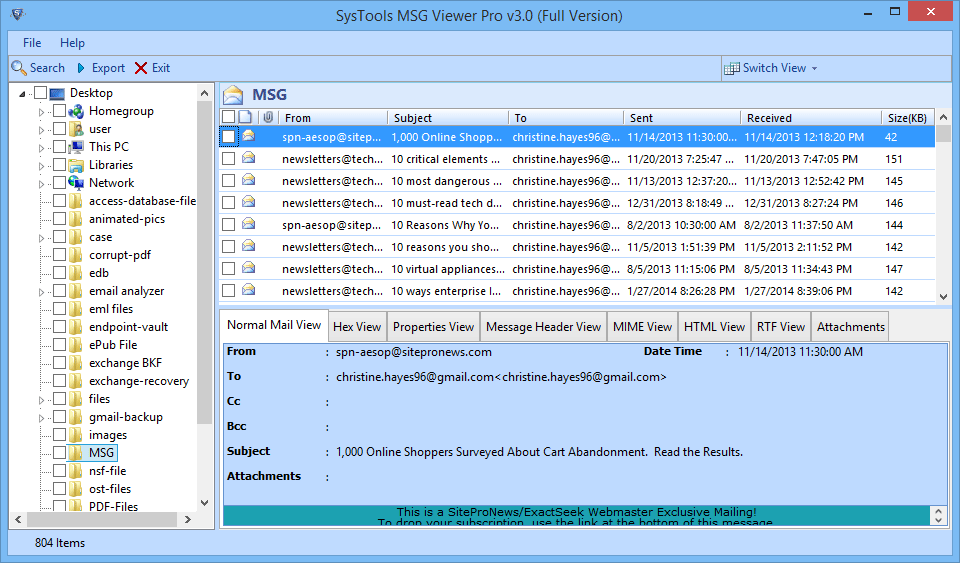Expand the case folder node
Screen dimensions: 960x563
(x=41, y=238)
